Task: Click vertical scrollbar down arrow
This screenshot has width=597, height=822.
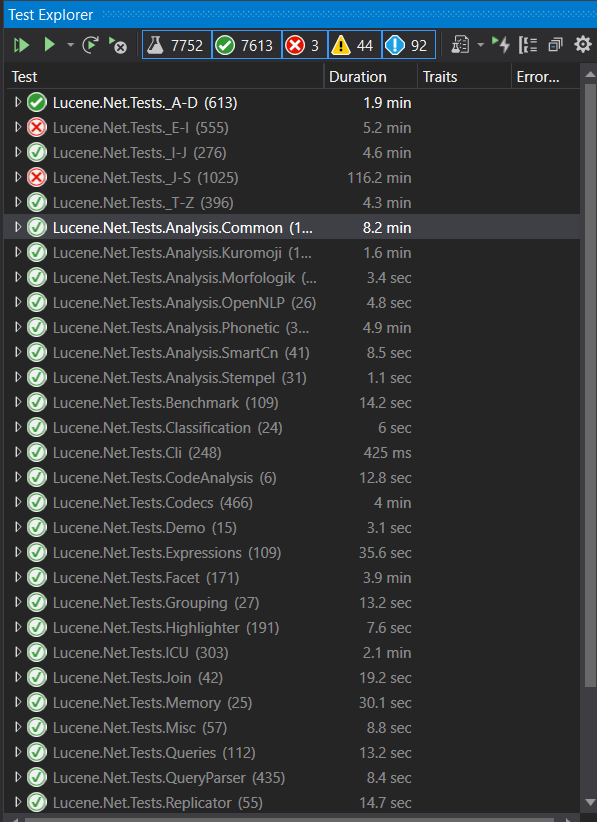Action: pos(590,804)
